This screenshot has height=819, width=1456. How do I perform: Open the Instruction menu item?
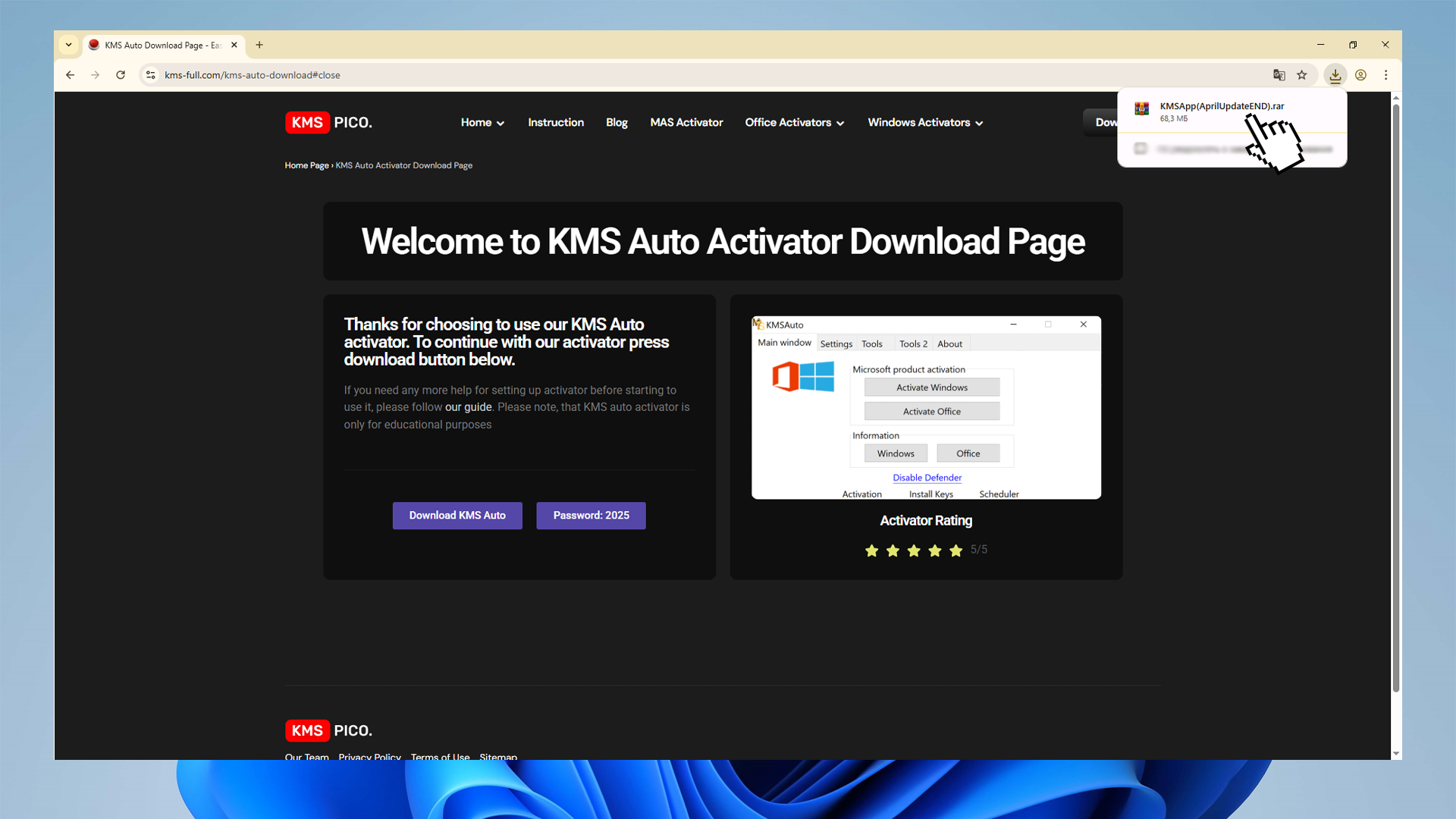[x=556, y=123]
